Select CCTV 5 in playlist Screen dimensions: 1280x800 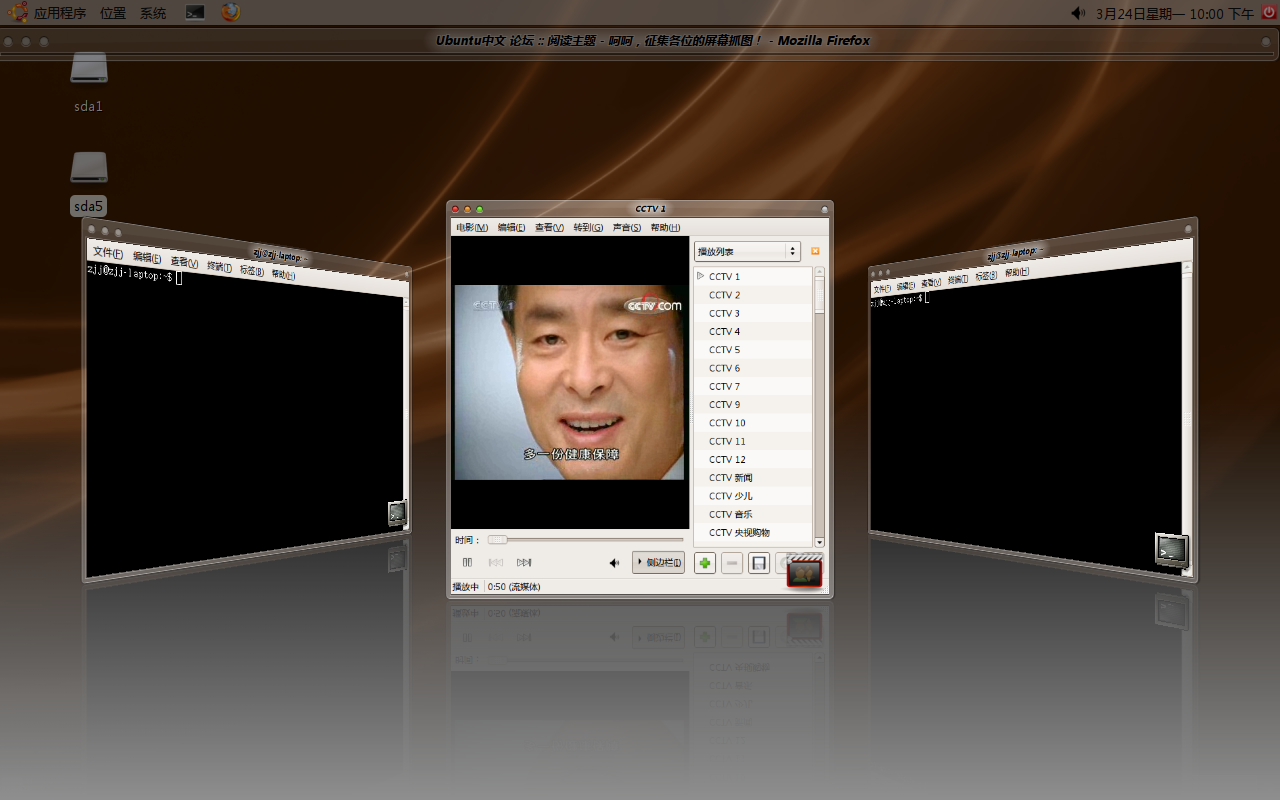coord(754,350)
